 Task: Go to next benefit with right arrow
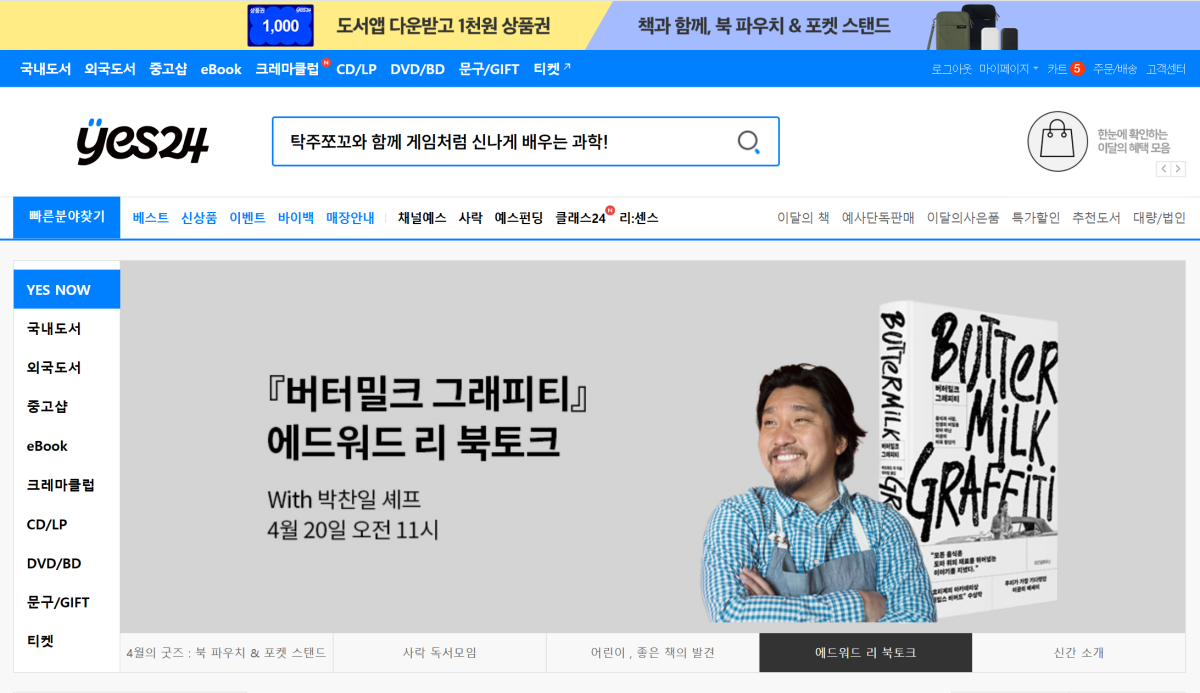pos(1178,169)
